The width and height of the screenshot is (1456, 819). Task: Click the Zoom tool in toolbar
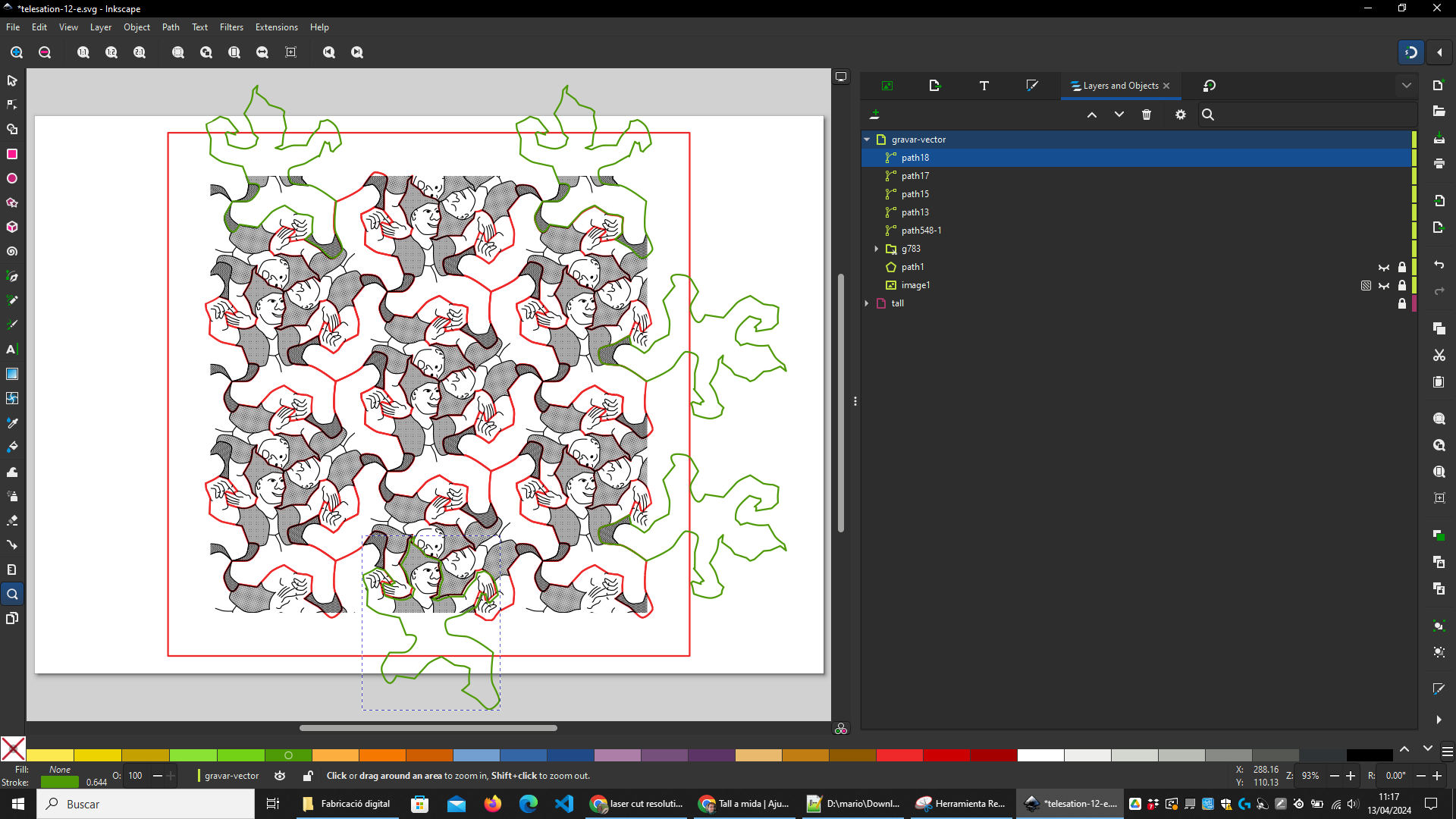pos(12,594)
